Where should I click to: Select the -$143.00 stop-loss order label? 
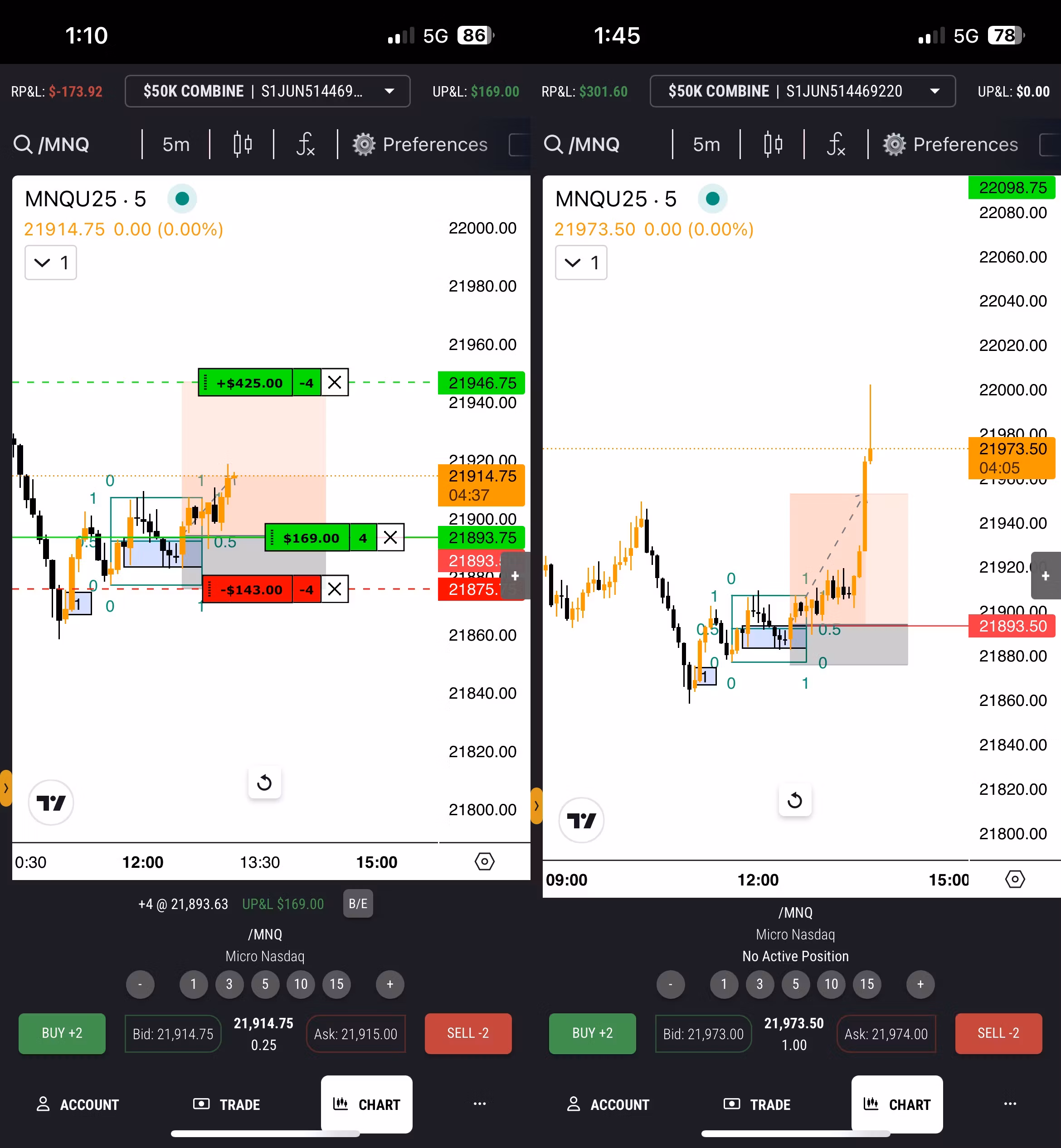pos(248,589)
